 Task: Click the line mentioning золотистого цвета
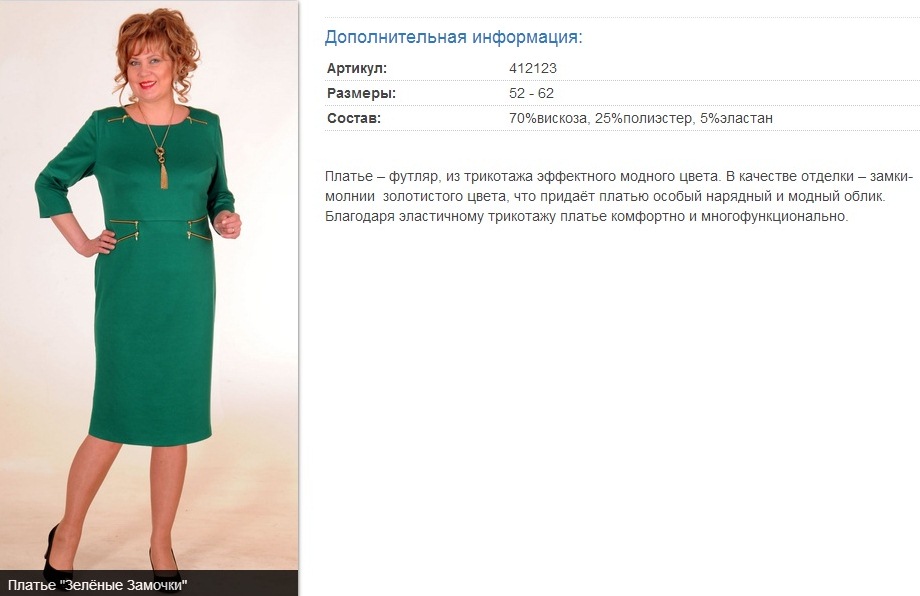(x=605, y=197)
